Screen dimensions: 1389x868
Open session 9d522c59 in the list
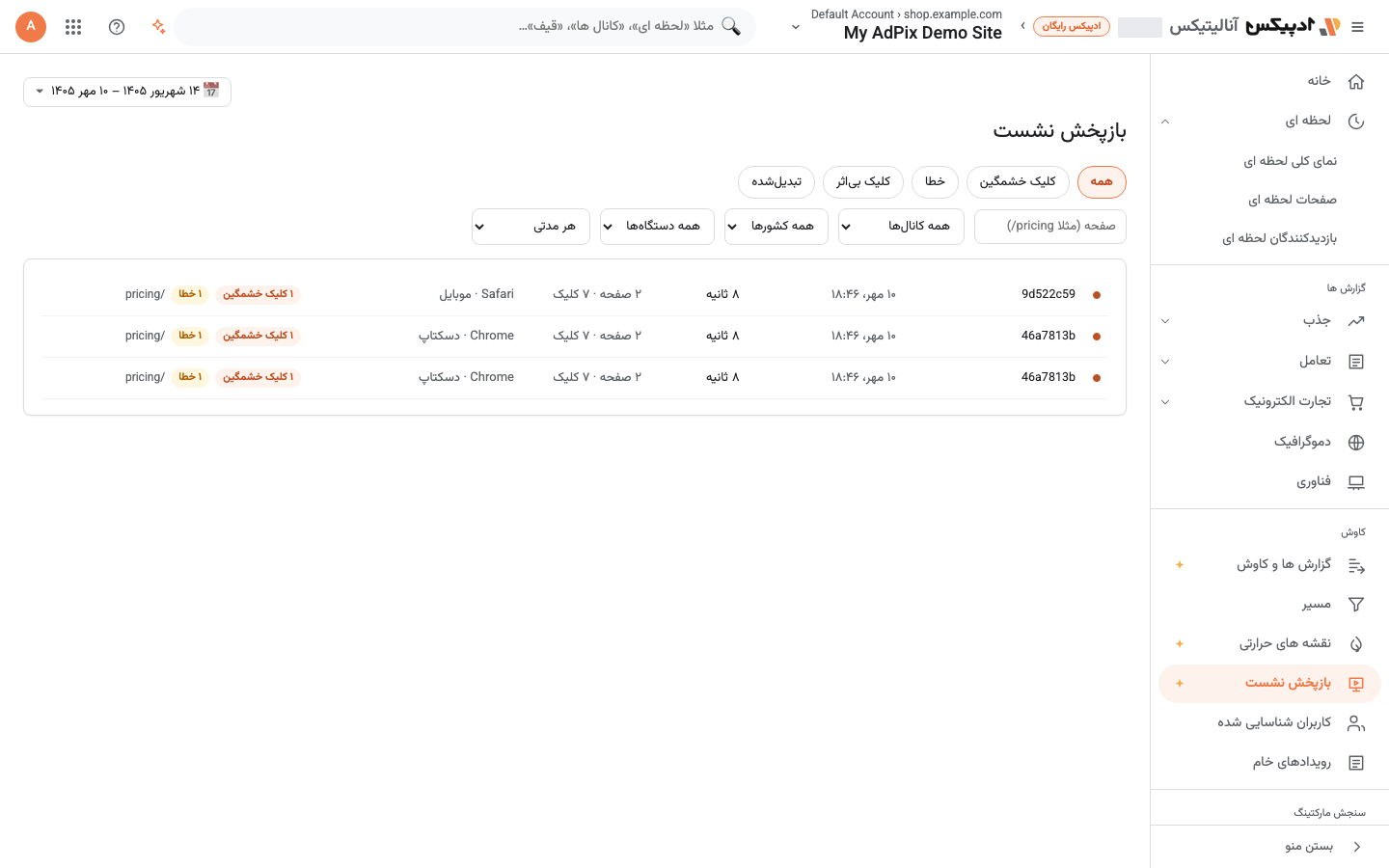pyautogui.click(x=575, y=295)
